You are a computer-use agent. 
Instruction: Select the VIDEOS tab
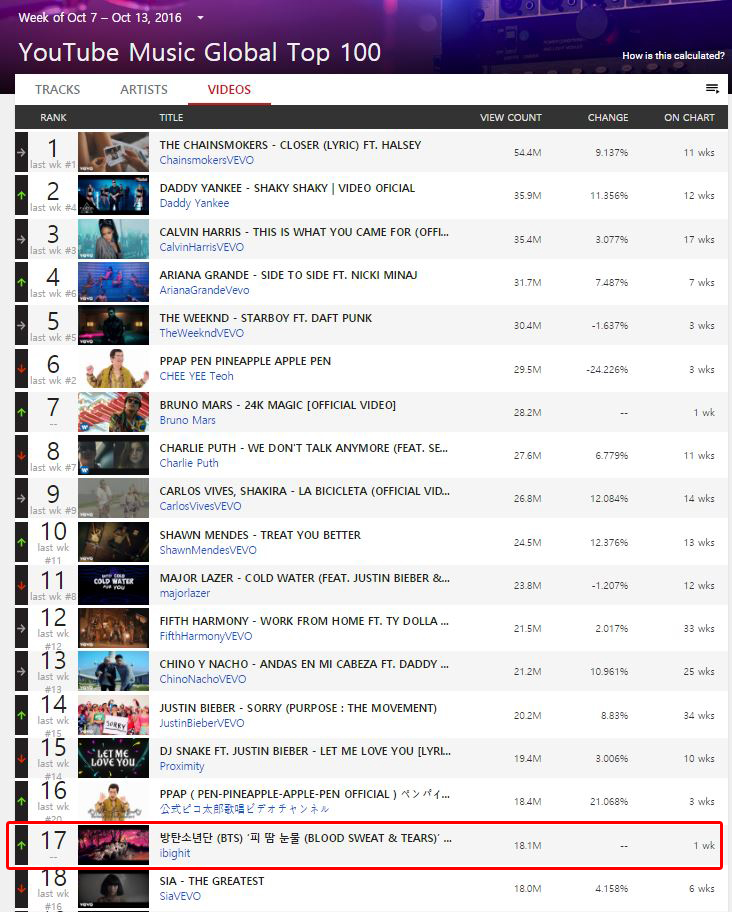(x=229, y=90)
